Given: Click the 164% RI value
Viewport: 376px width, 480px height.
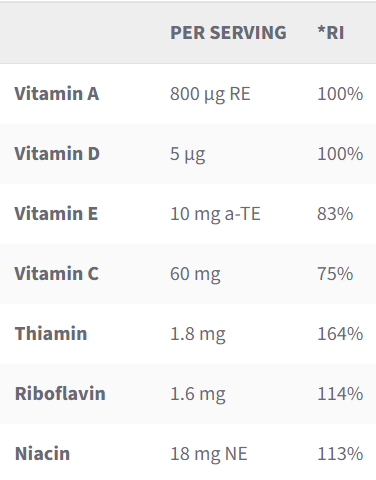Looking at the screenshot, I should [x=340, y=334].
